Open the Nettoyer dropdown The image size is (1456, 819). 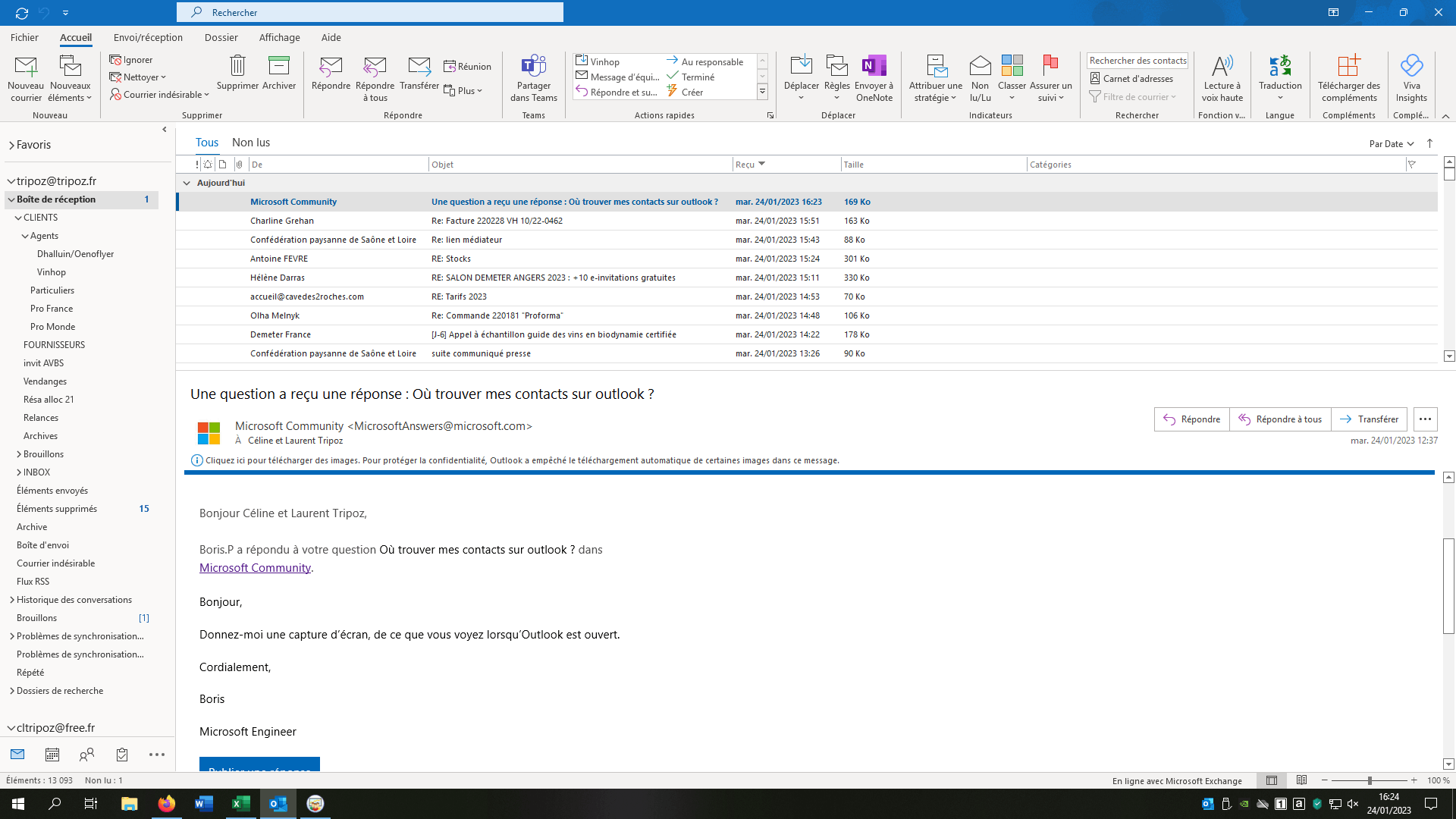(137, 77)
